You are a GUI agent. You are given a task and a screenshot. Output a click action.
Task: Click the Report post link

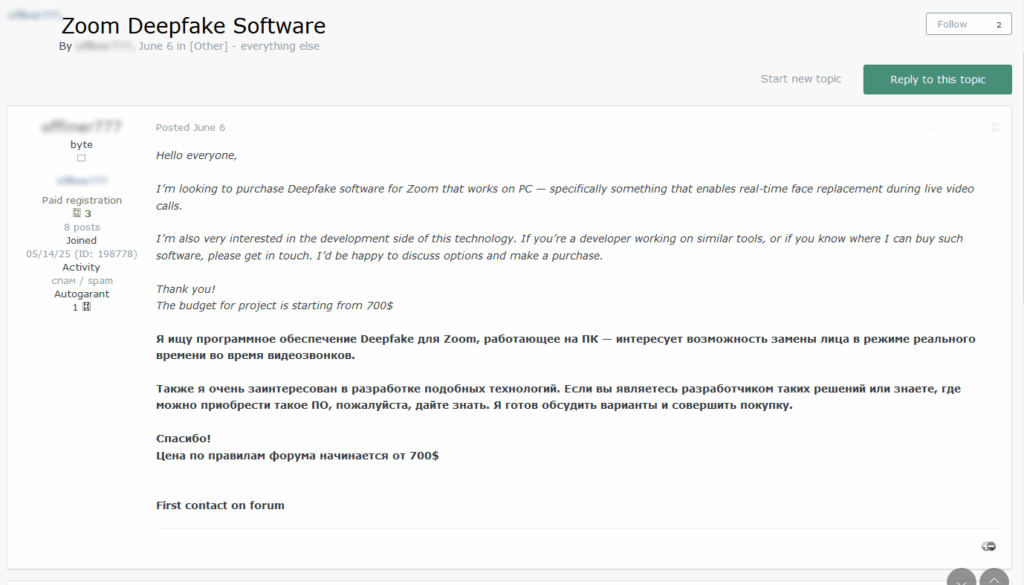click(x=949, y=128)
